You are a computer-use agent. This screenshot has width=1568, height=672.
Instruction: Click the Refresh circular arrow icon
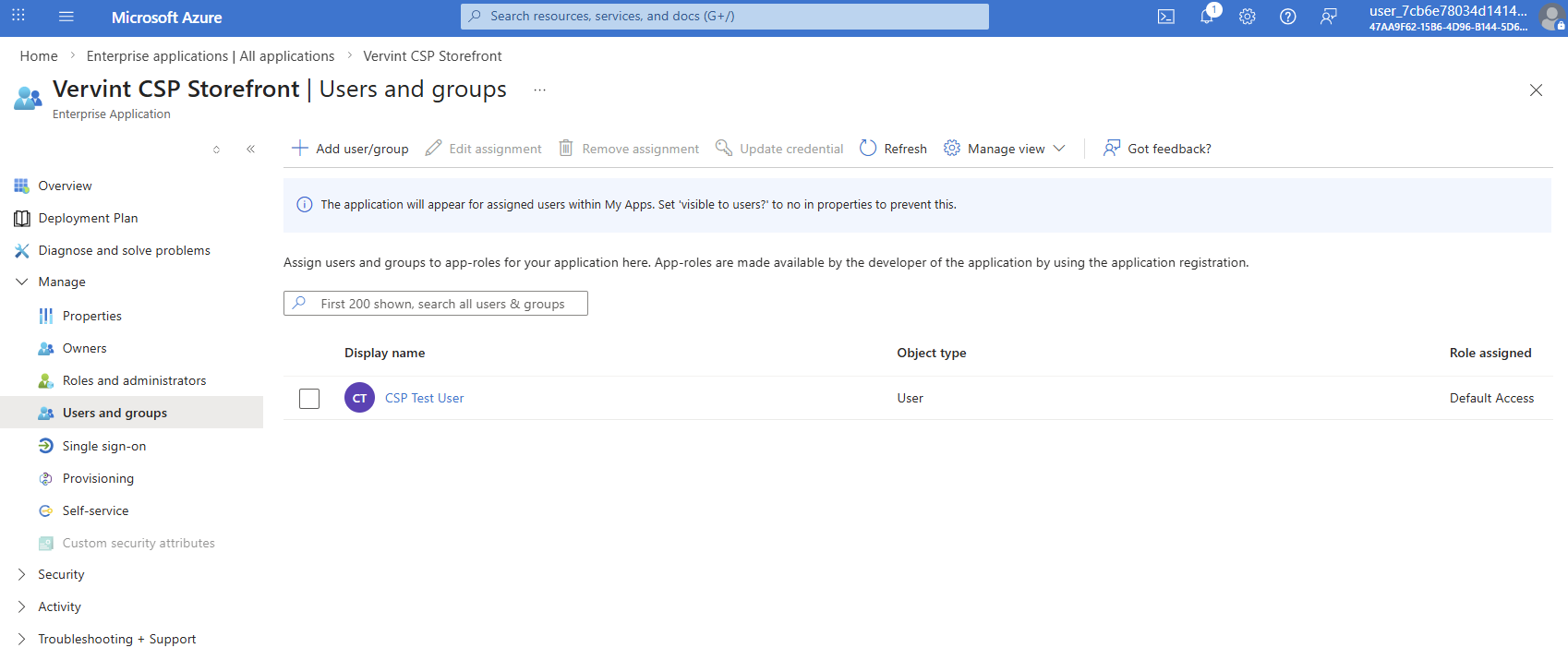[x=868, y=148]
